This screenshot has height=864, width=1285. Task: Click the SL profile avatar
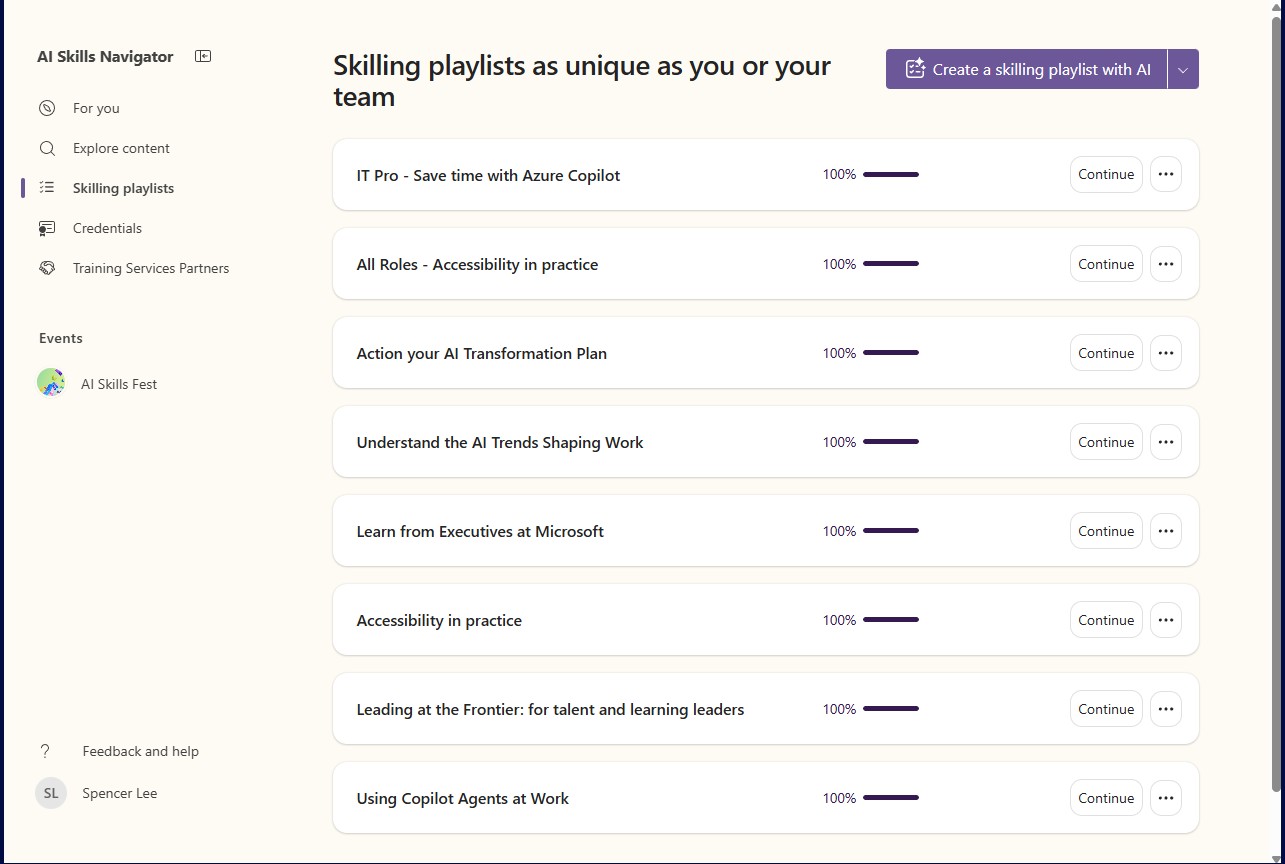(51, 793)
